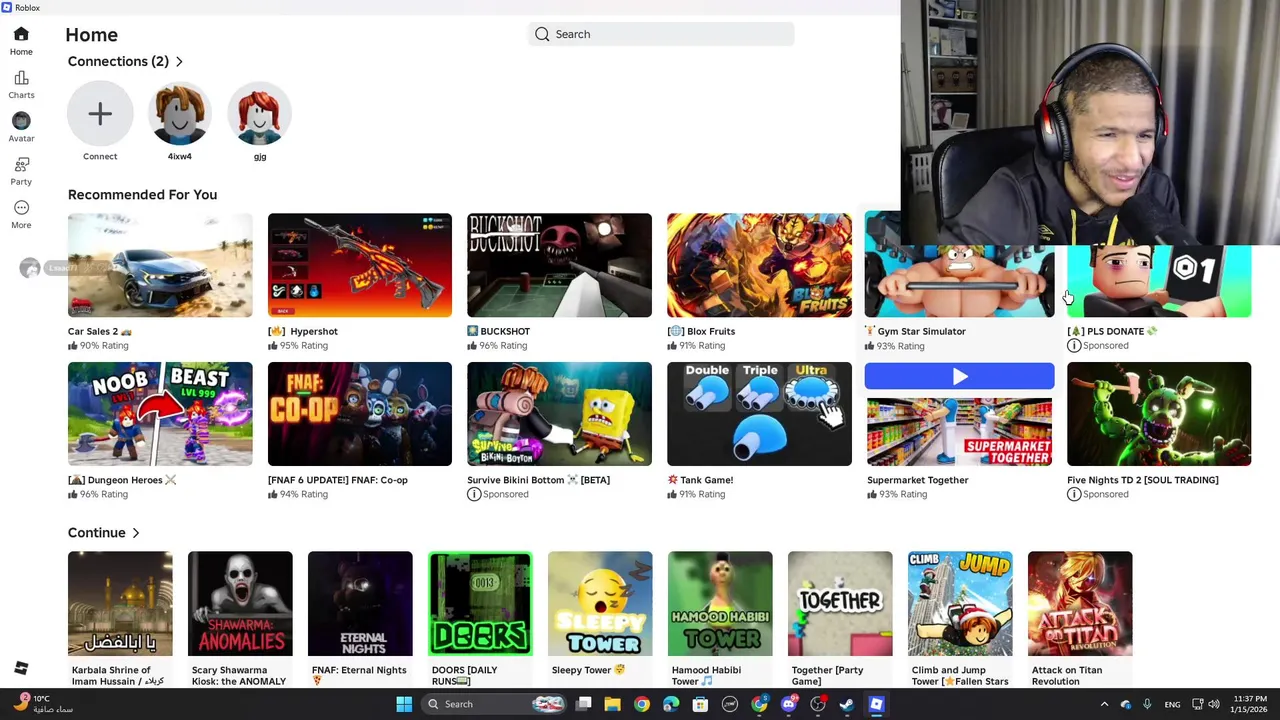Screen dimensions: 1280x720
Task: Show hidden system tray icons
Action: click(1104, 704)
